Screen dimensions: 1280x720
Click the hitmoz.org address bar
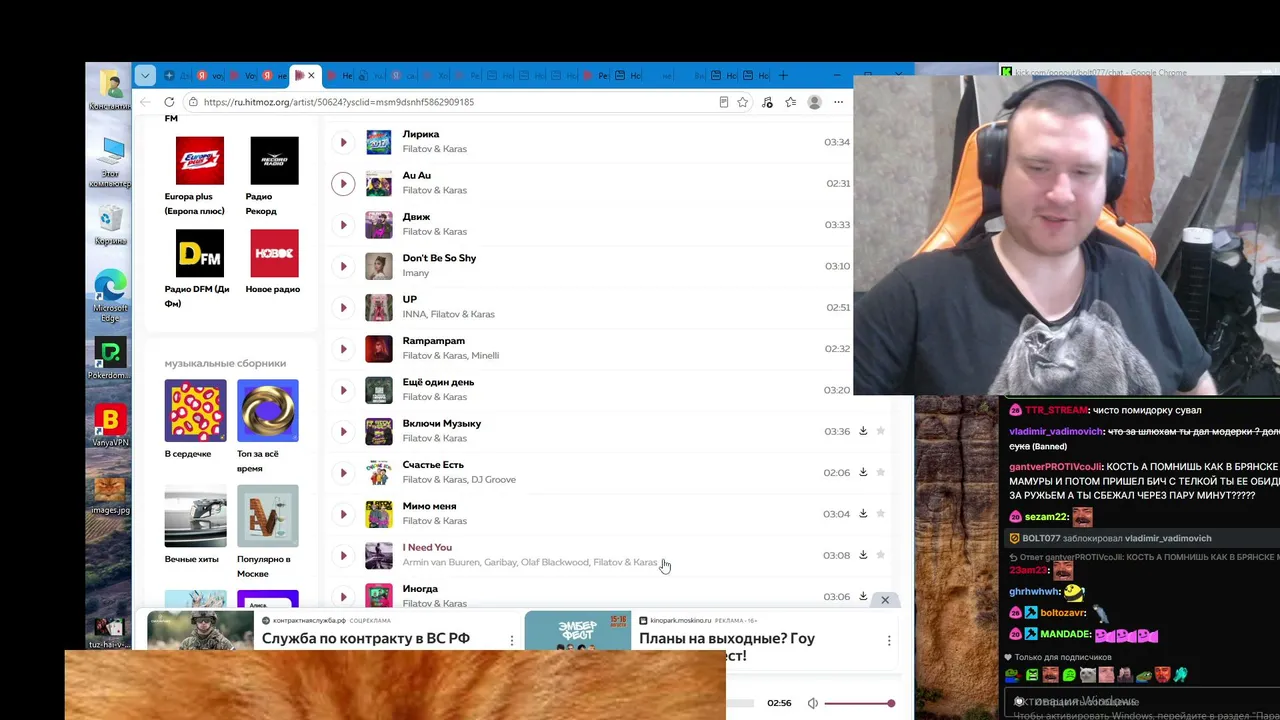pos(450,102)
